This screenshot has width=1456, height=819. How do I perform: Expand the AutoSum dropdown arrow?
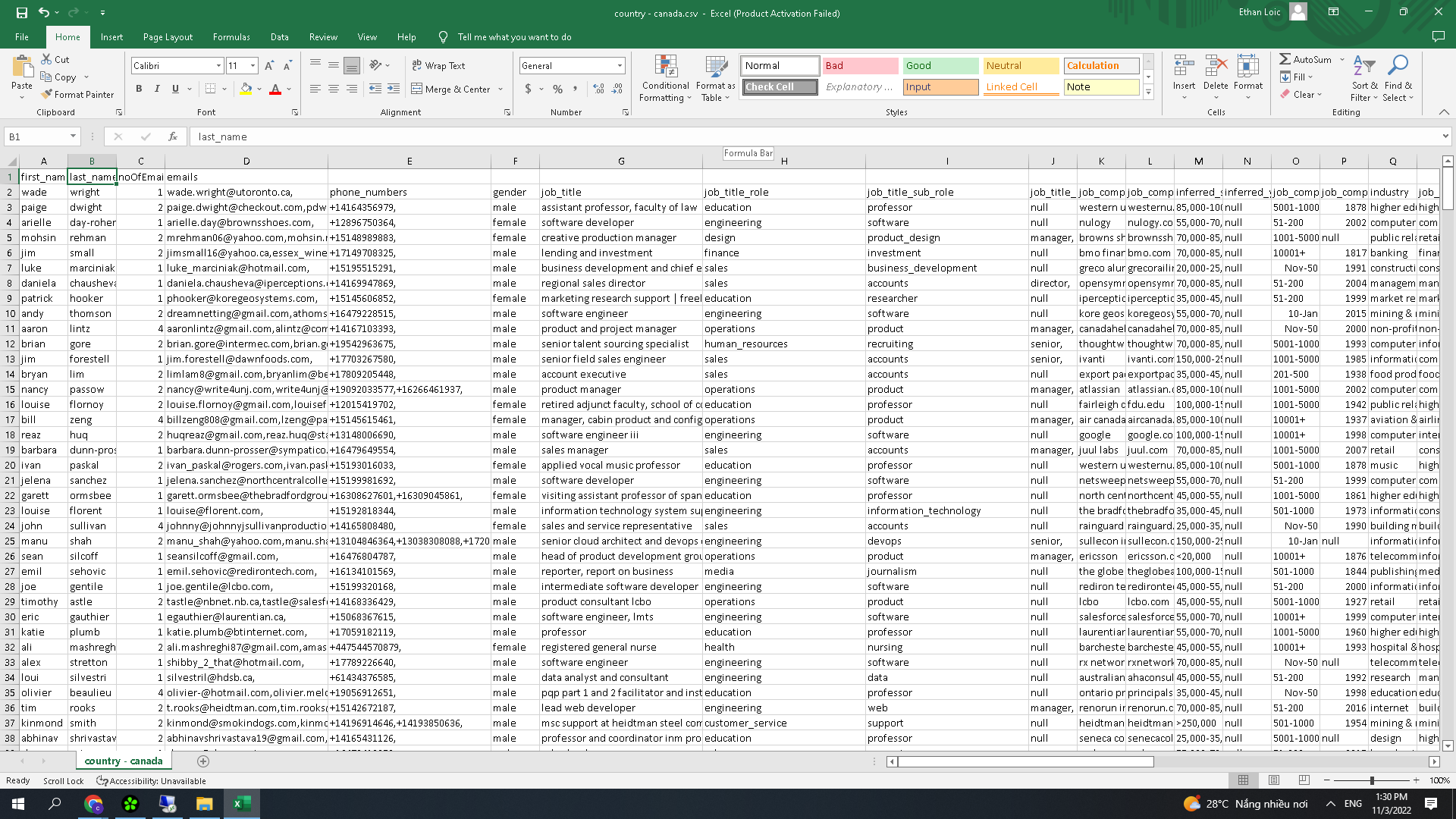pyautogui.click(x=1341, y=59)
